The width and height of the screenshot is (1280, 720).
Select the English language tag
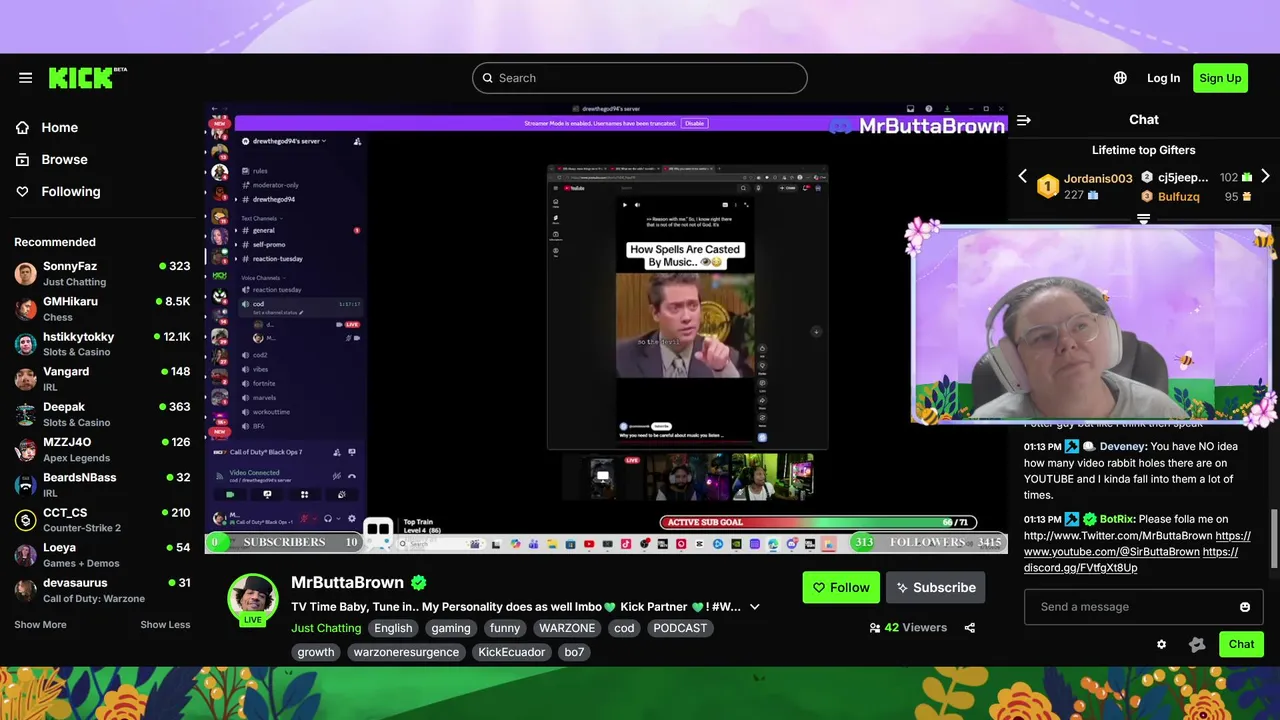click(x=393, y=628)
